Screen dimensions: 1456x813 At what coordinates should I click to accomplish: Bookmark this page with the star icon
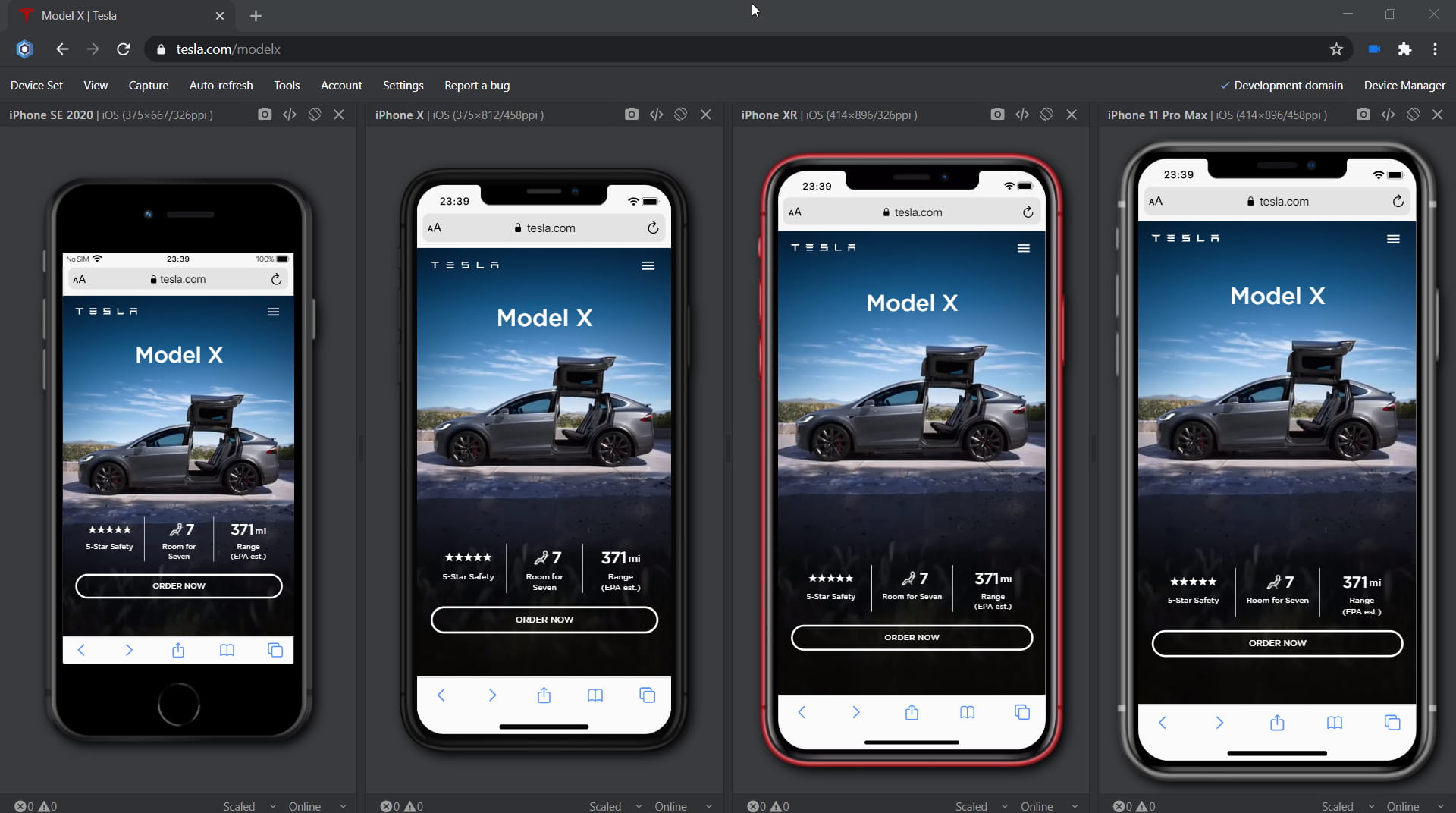1336,49
